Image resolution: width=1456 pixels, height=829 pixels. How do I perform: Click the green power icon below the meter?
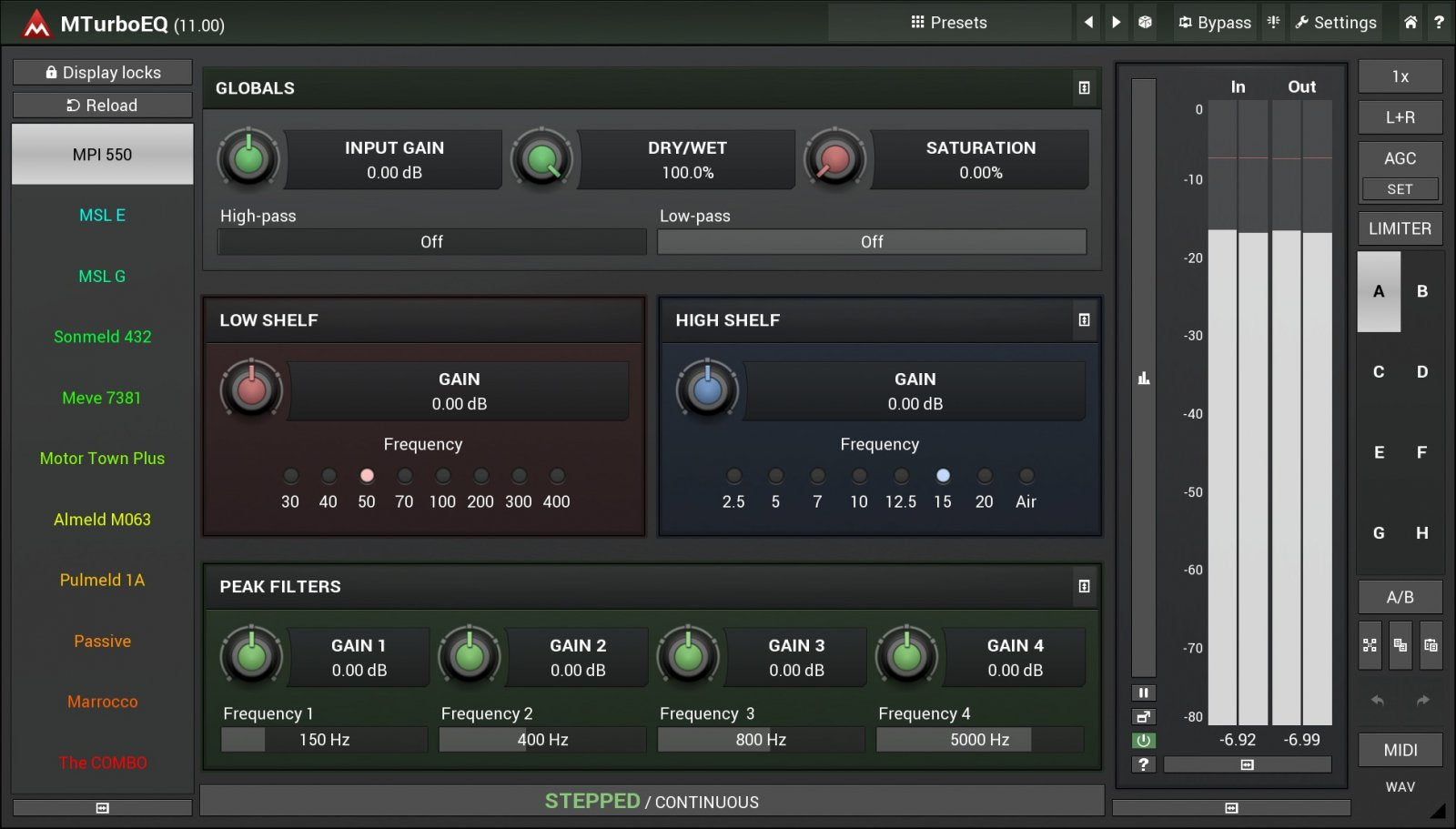[x=1144, y=741]
